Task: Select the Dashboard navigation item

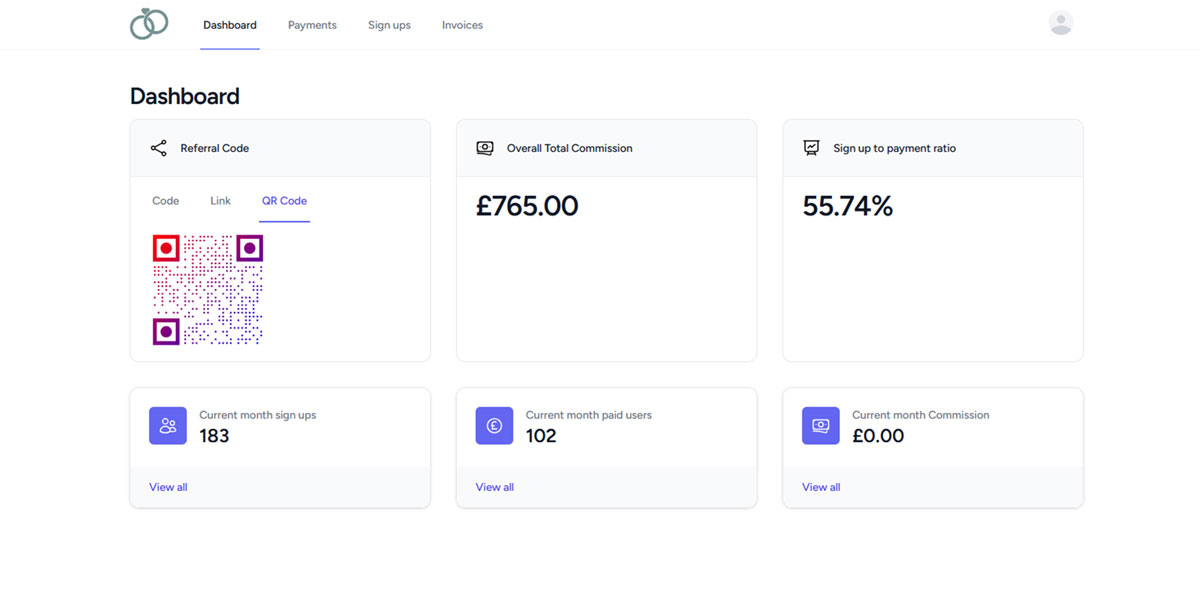Action: (229, 24)
